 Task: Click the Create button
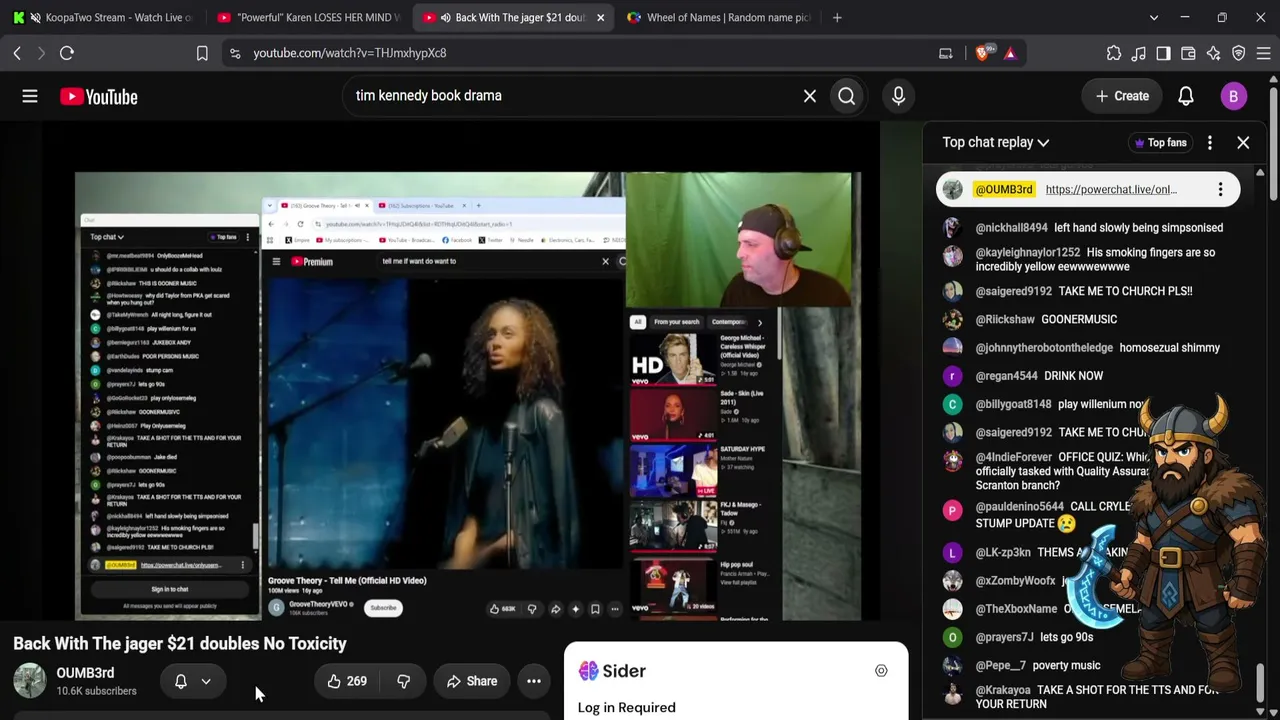click(1122, 96)
